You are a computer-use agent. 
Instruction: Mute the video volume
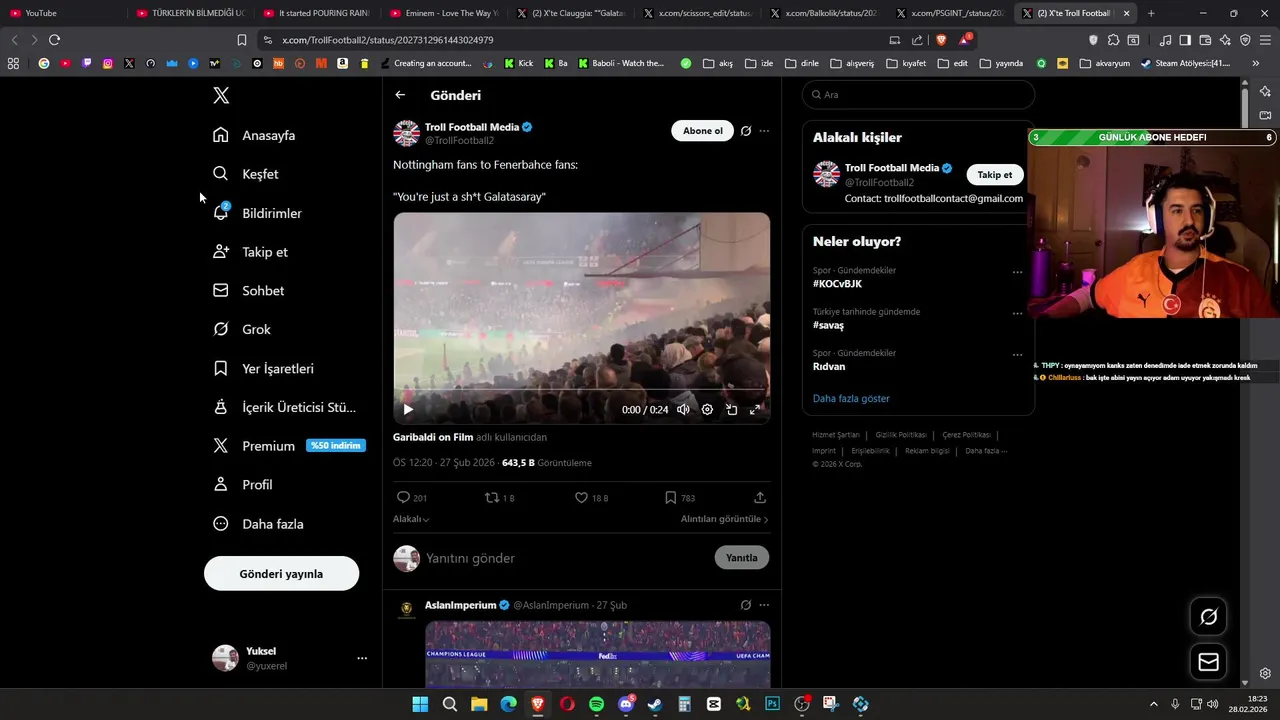pos(683,409)
